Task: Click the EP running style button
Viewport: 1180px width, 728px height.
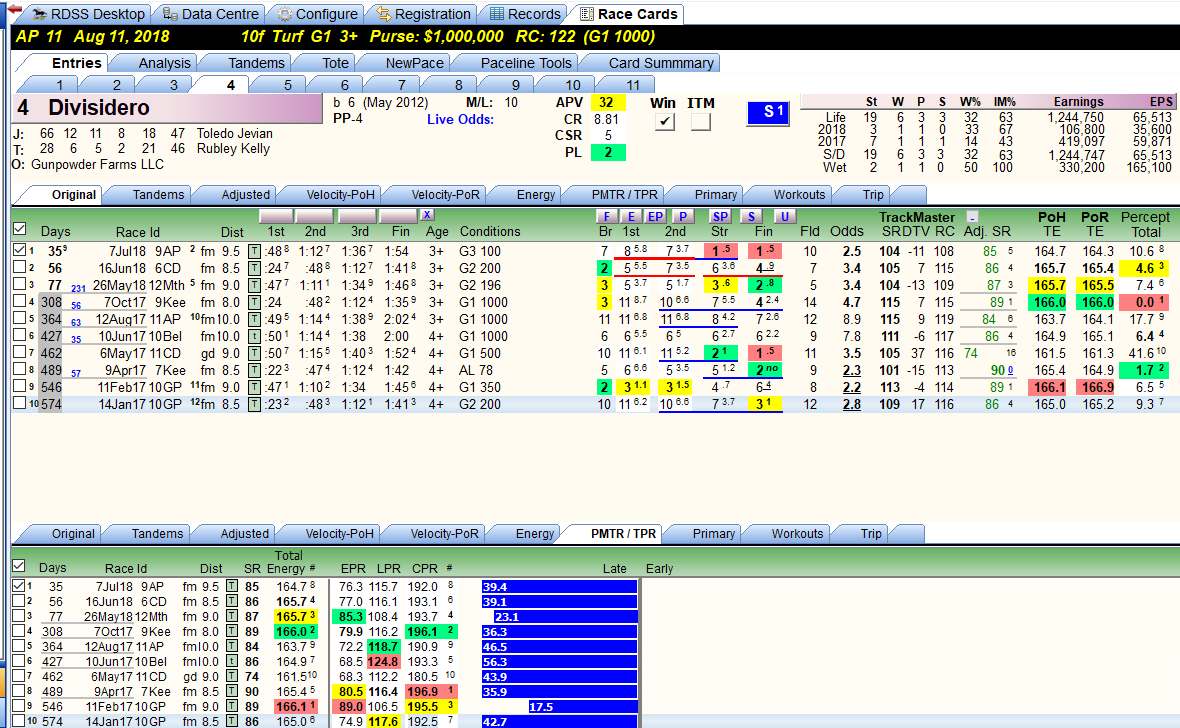Action: (x=655, y=217)
